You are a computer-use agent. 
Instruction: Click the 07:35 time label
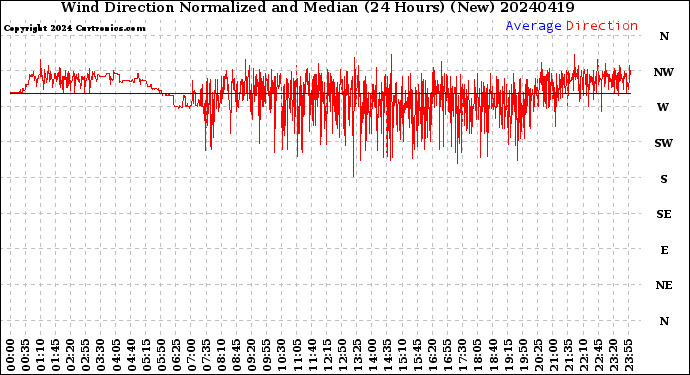tap(206, 355)
